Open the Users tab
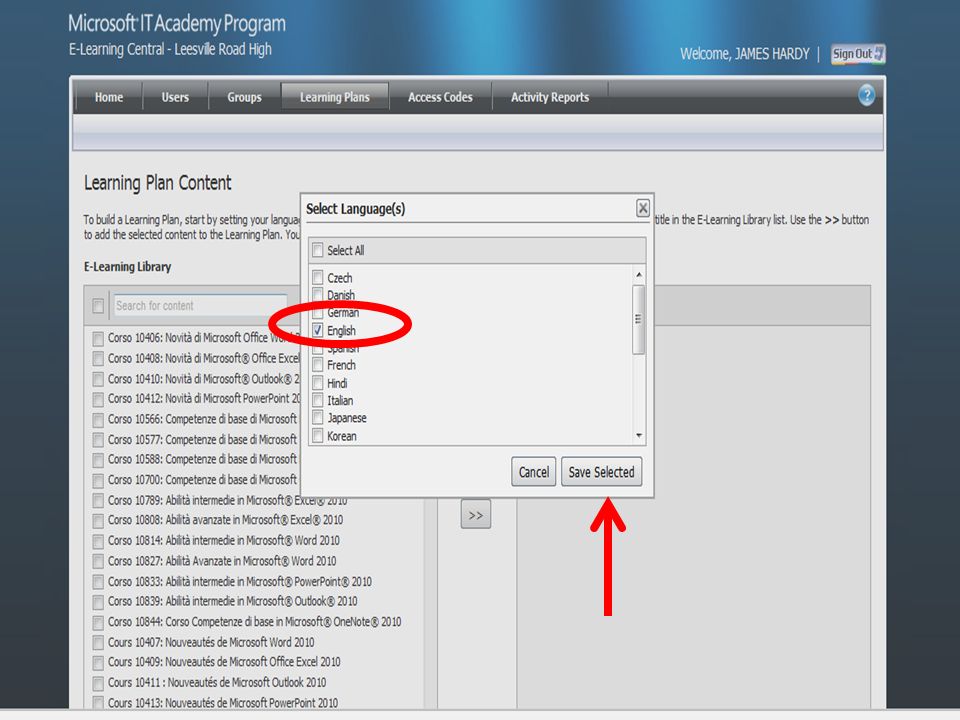 pos(175,97)
